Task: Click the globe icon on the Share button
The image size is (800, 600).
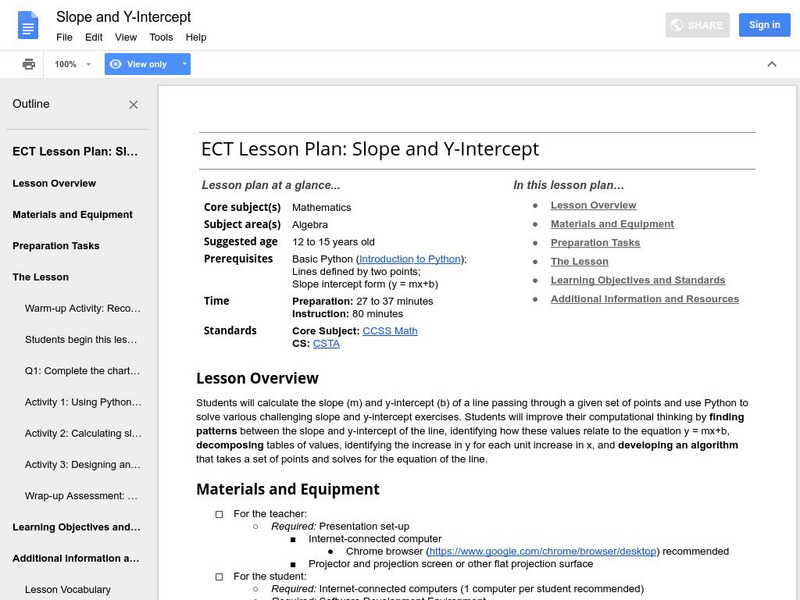Action: click(677, 25)
